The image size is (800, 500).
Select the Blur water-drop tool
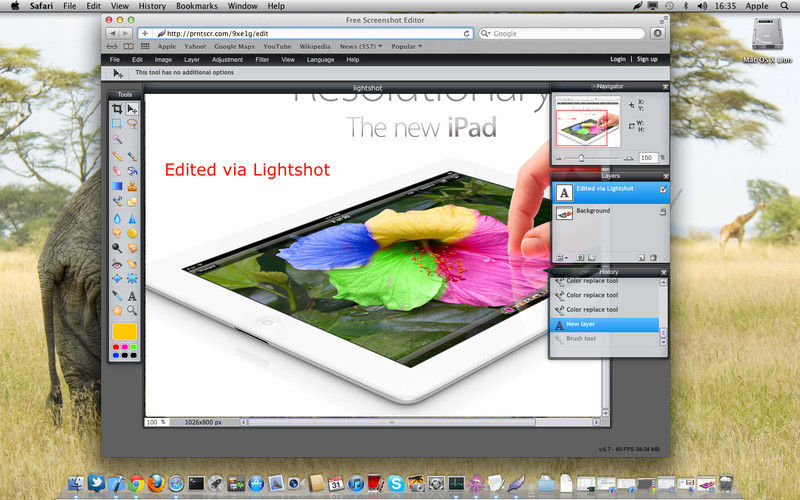tap(117, 218)
